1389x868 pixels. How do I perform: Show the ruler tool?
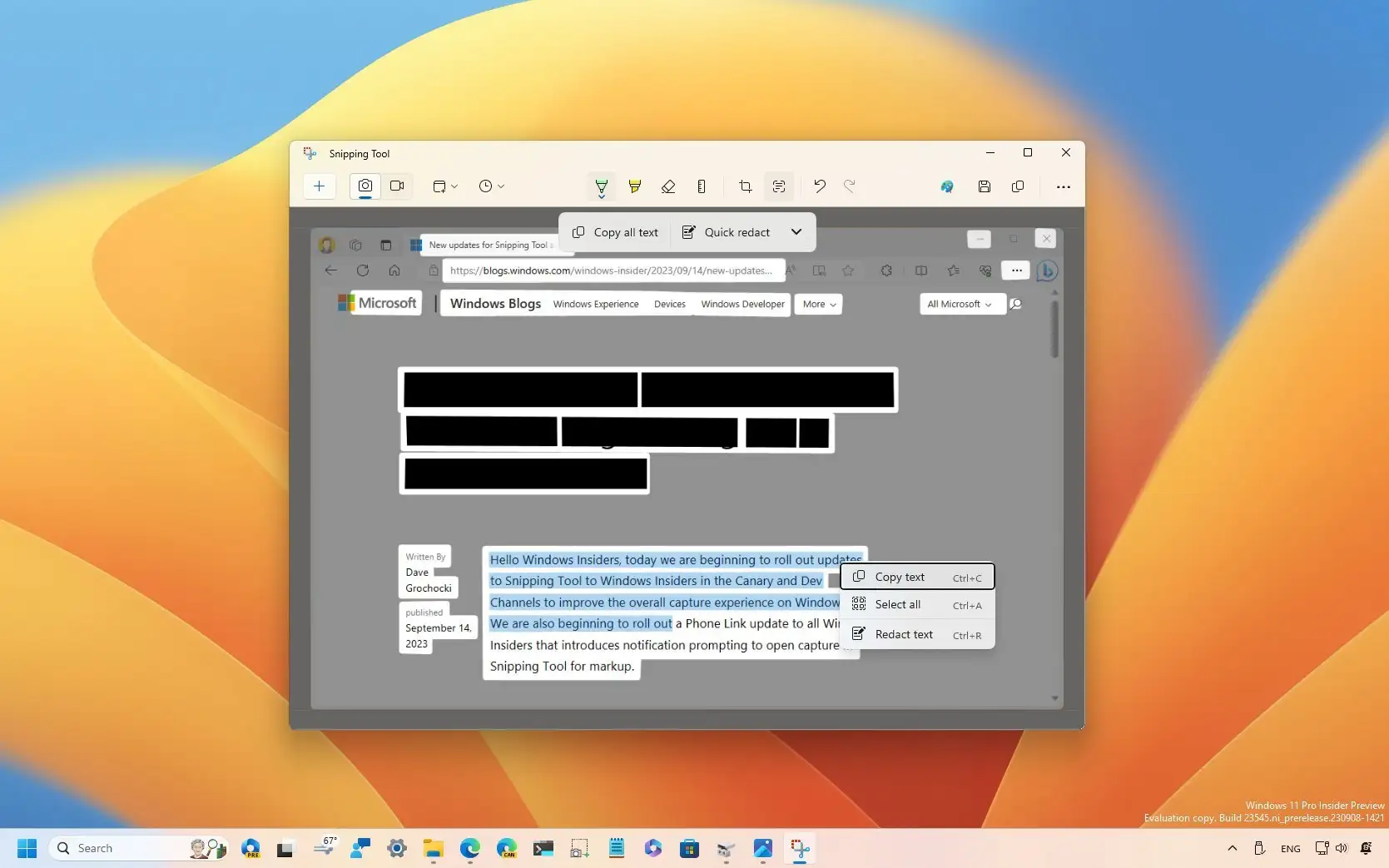click(x=702, y=186)
